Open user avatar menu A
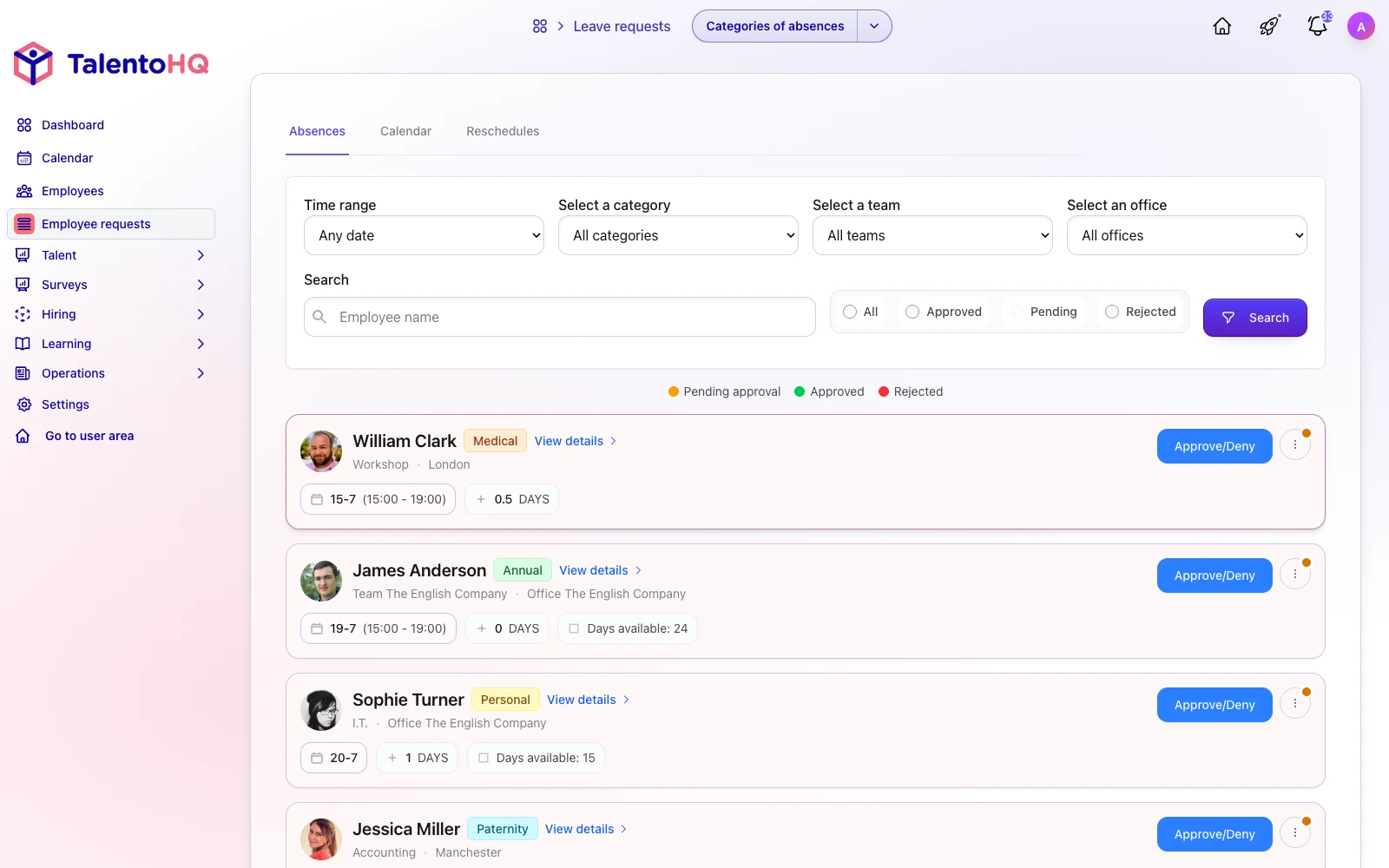 coord(1361,26)
